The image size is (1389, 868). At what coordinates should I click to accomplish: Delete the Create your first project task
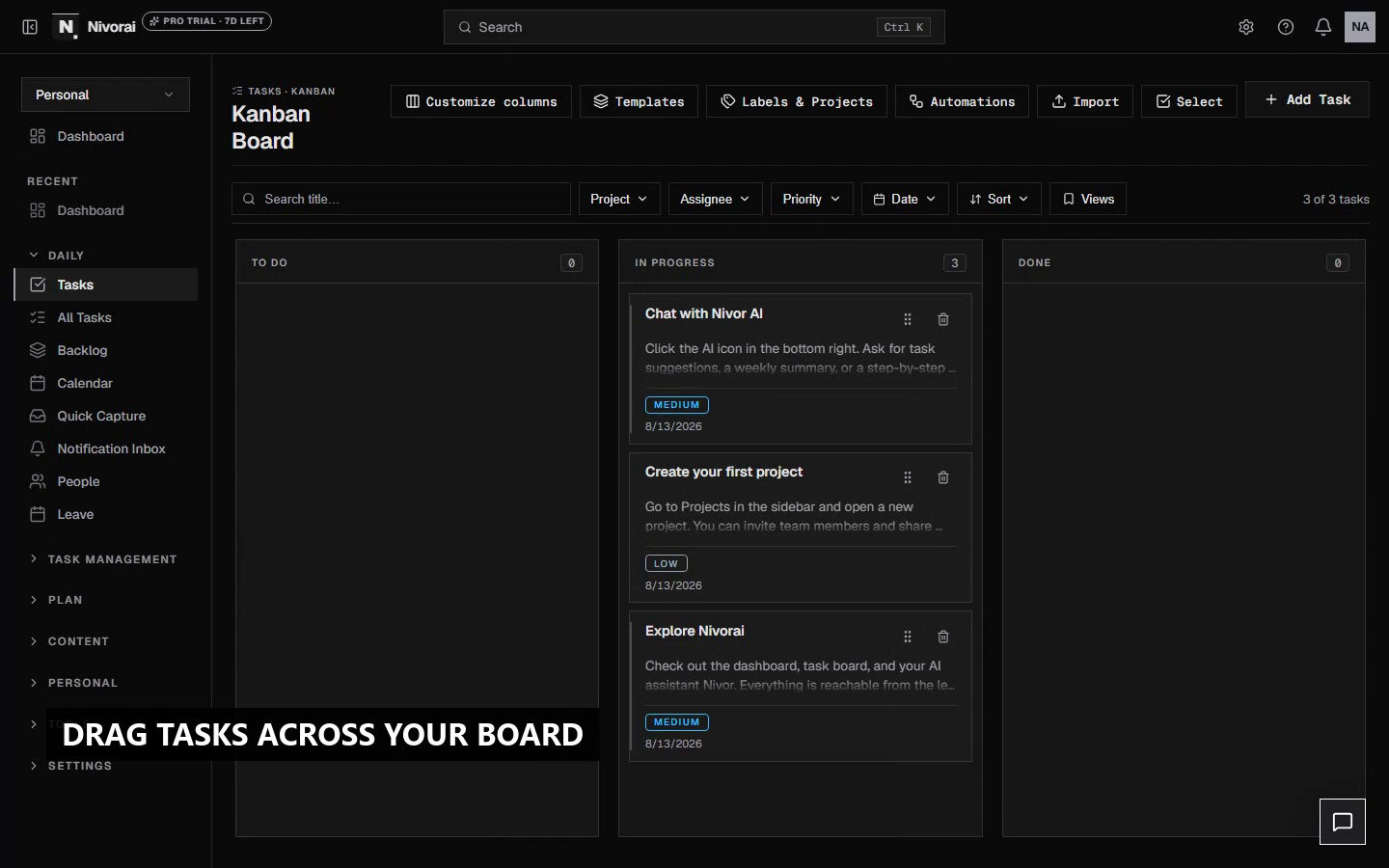[943, 477]
